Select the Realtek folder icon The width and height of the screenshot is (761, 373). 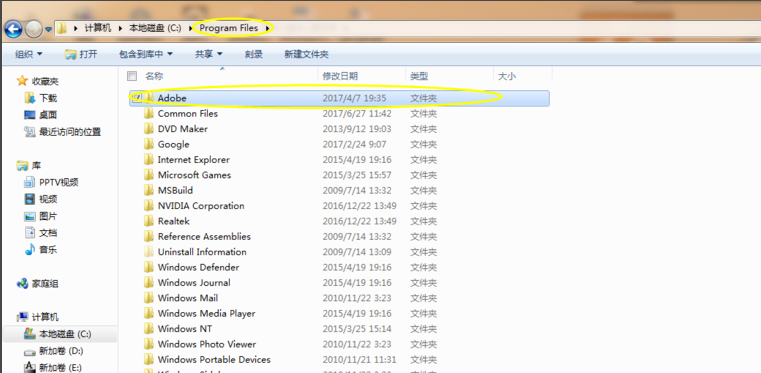(149, 221)
